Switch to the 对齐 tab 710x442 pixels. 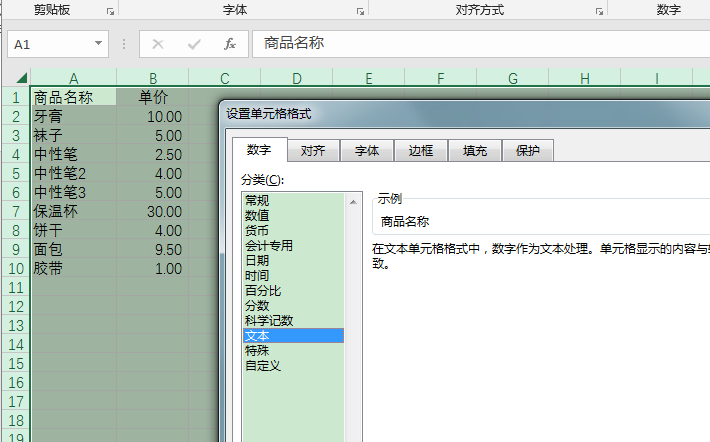click(312, 150)
